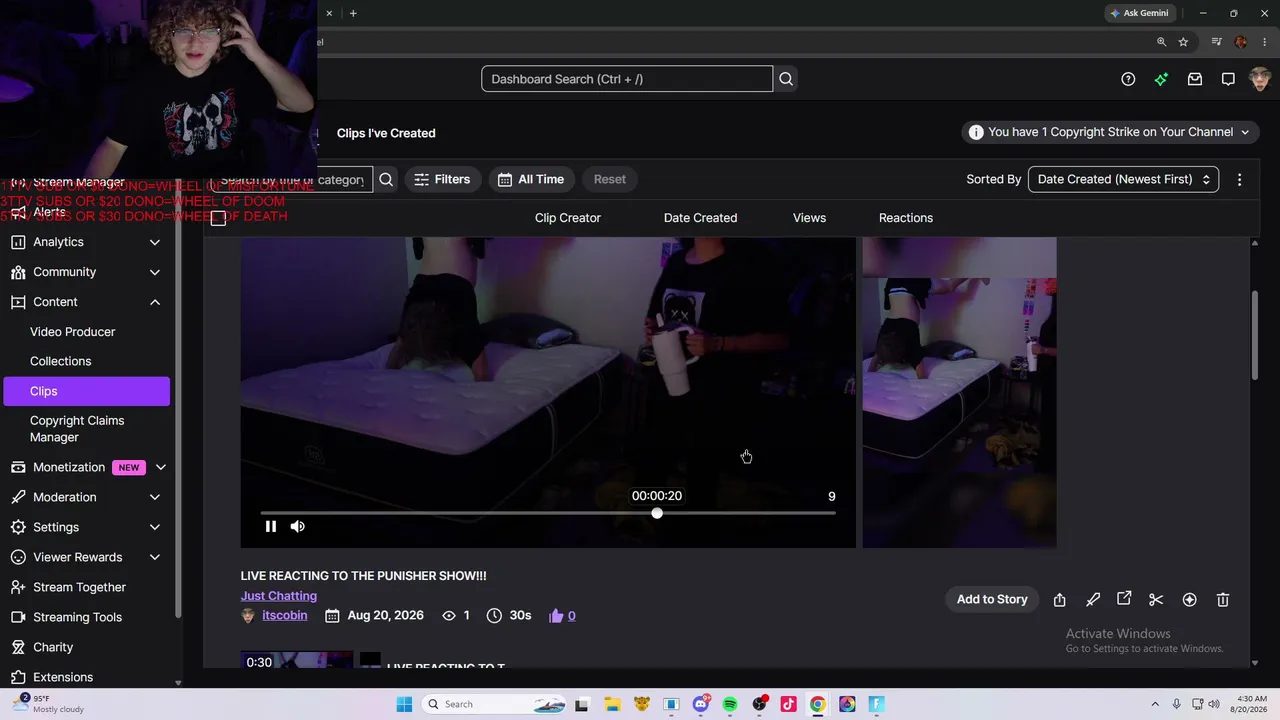Expand the Settings sidebar section
This screenshot has height=720, width=1280.
tap(155, 527)
